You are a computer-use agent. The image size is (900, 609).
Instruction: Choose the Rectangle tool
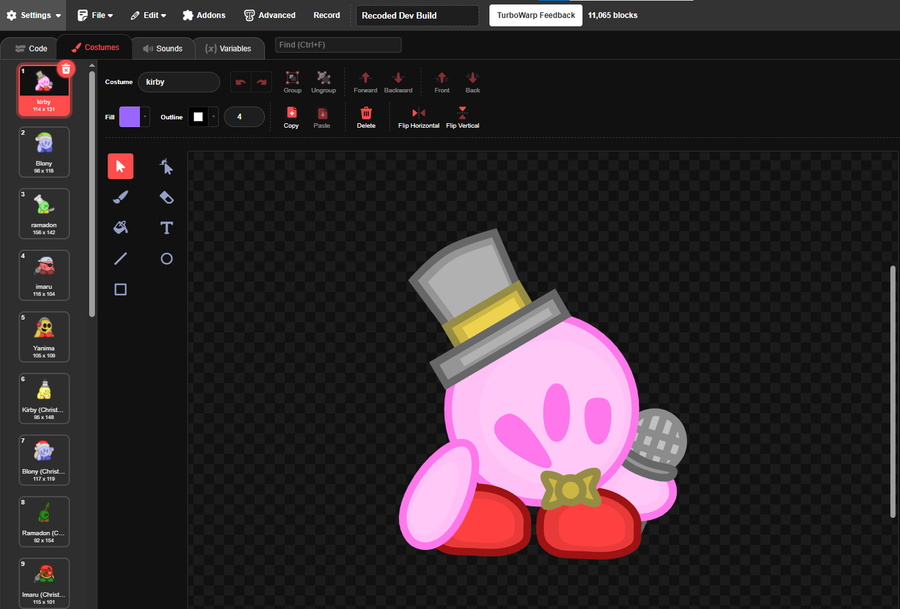(121, 289)
